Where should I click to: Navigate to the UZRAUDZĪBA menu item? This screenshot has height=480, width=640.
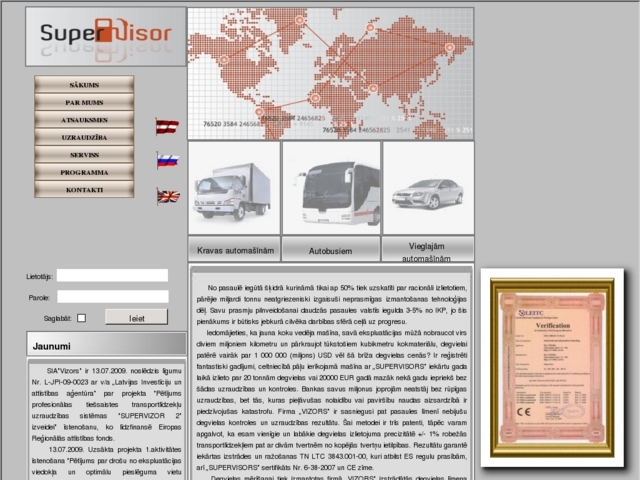(x=84, y=137)
